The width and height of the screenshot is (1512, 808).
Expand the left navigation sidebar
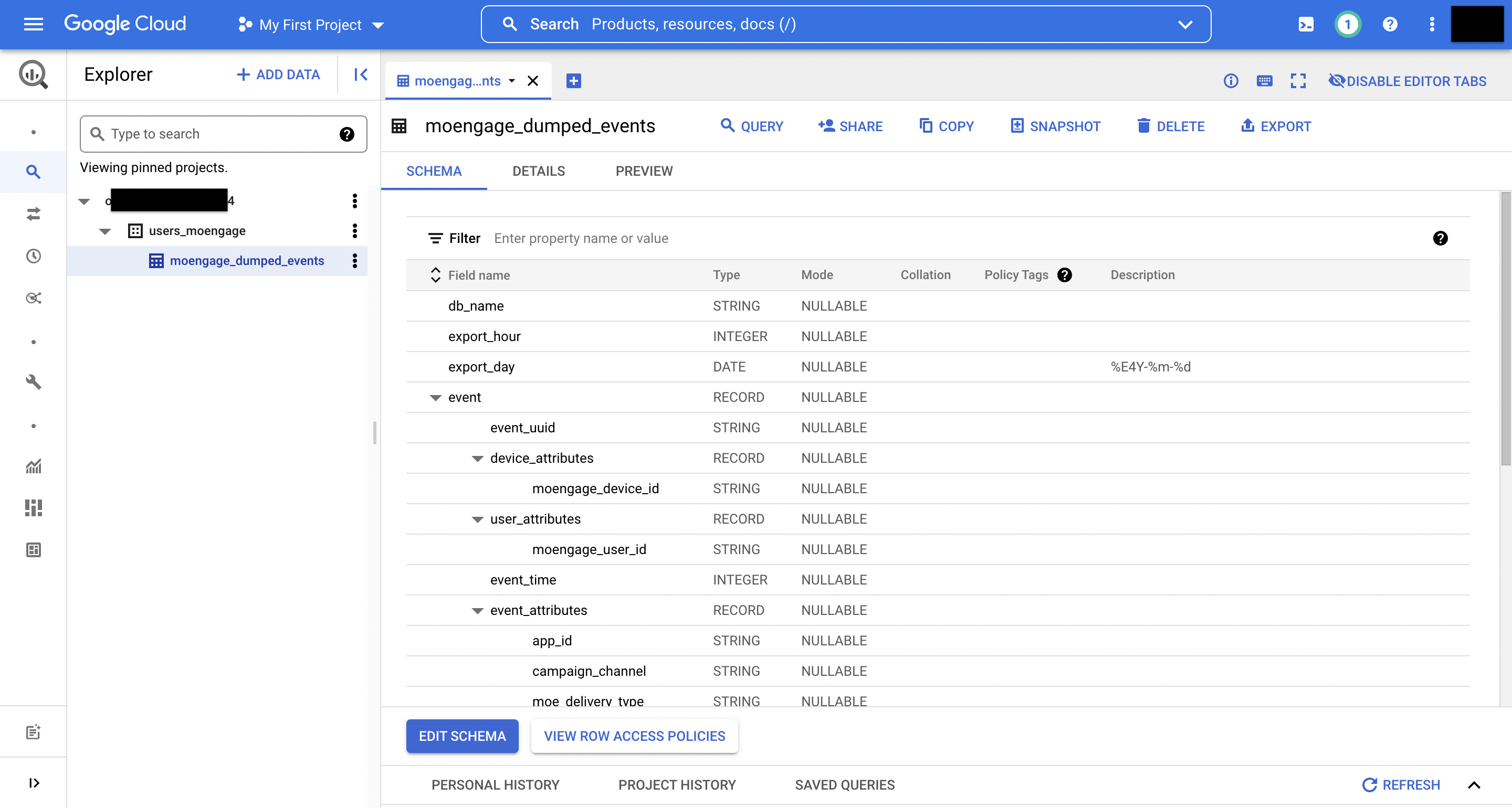point(34,783)
